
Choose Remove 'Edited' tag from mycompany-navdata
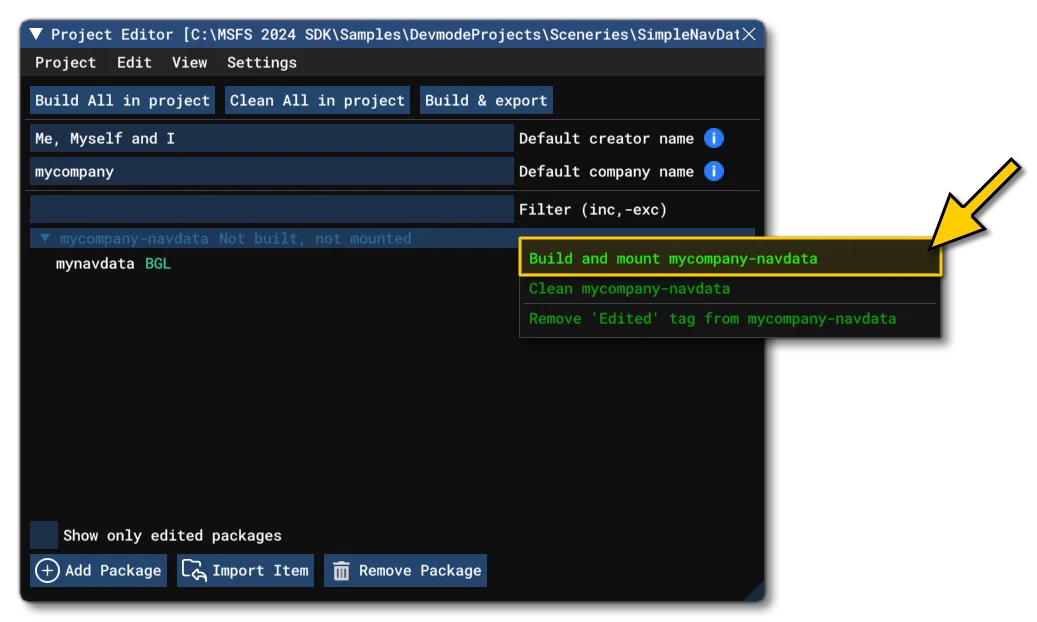(x=730, y=319)
